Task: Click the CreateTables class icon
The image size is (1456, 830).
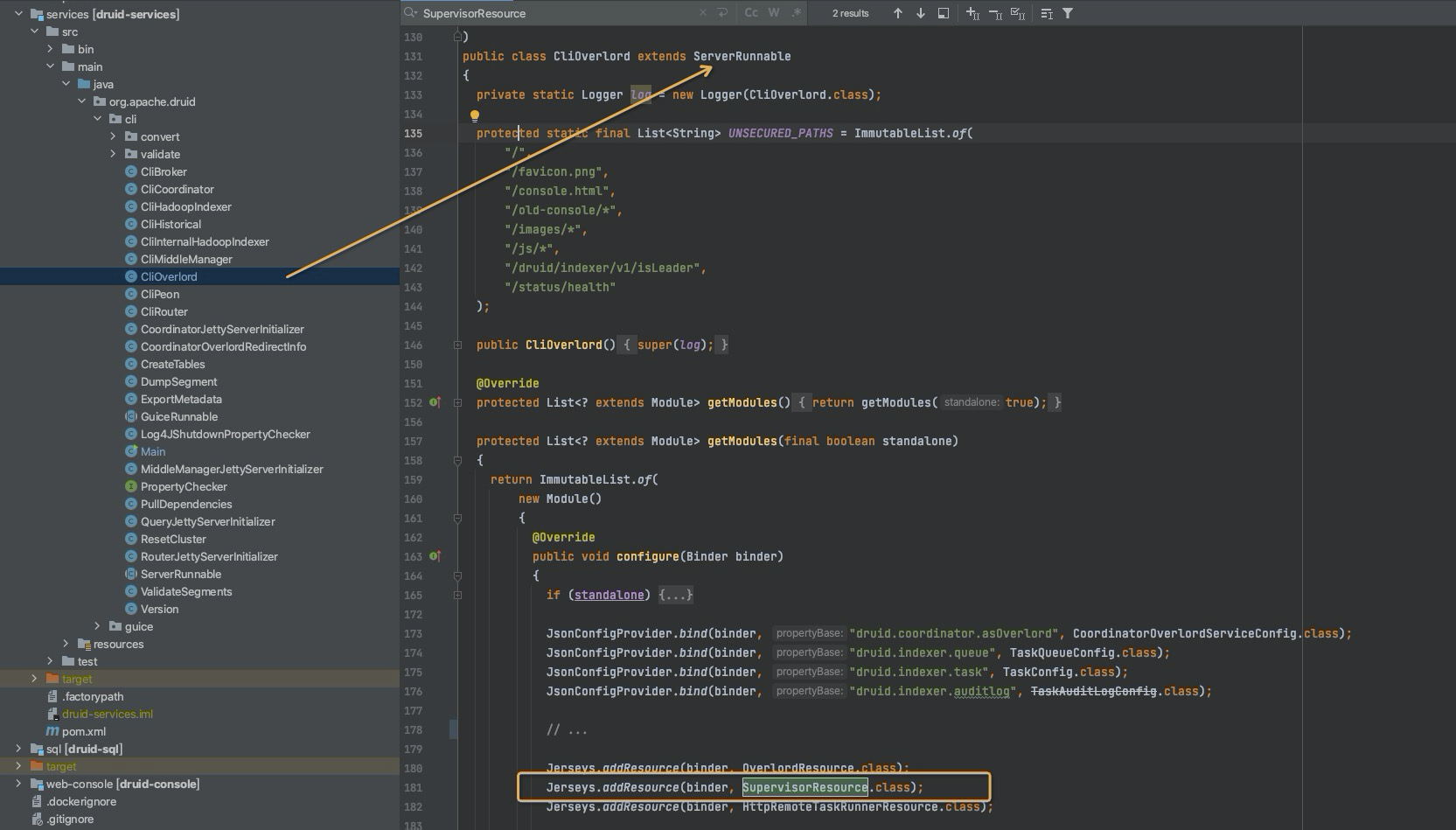Action: point(131,364)
